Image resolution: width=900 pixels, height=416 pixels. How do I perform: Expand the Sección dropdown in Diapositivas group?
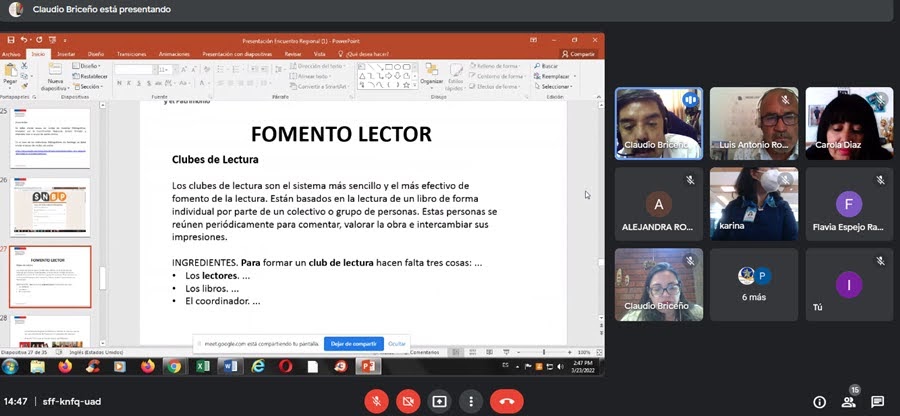pyautogui.click(x=90, y=86)
